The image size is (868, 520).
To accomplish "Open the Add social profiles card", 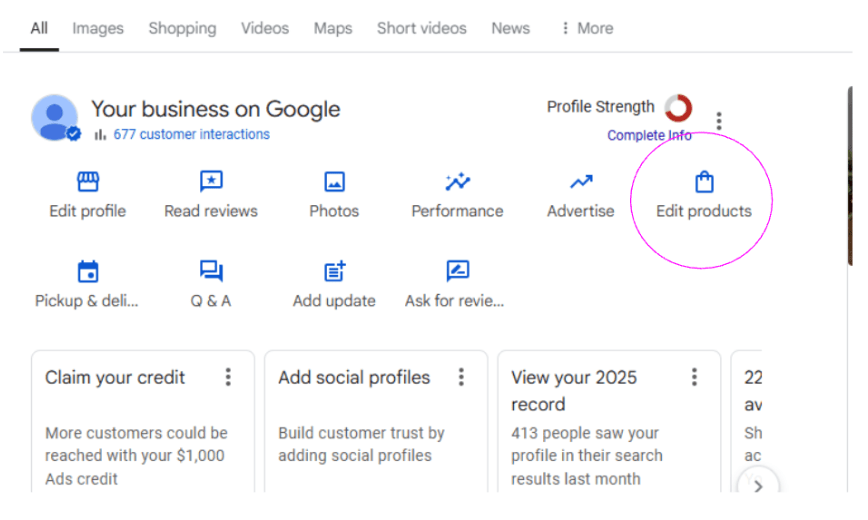I will [x=376, y=421].
